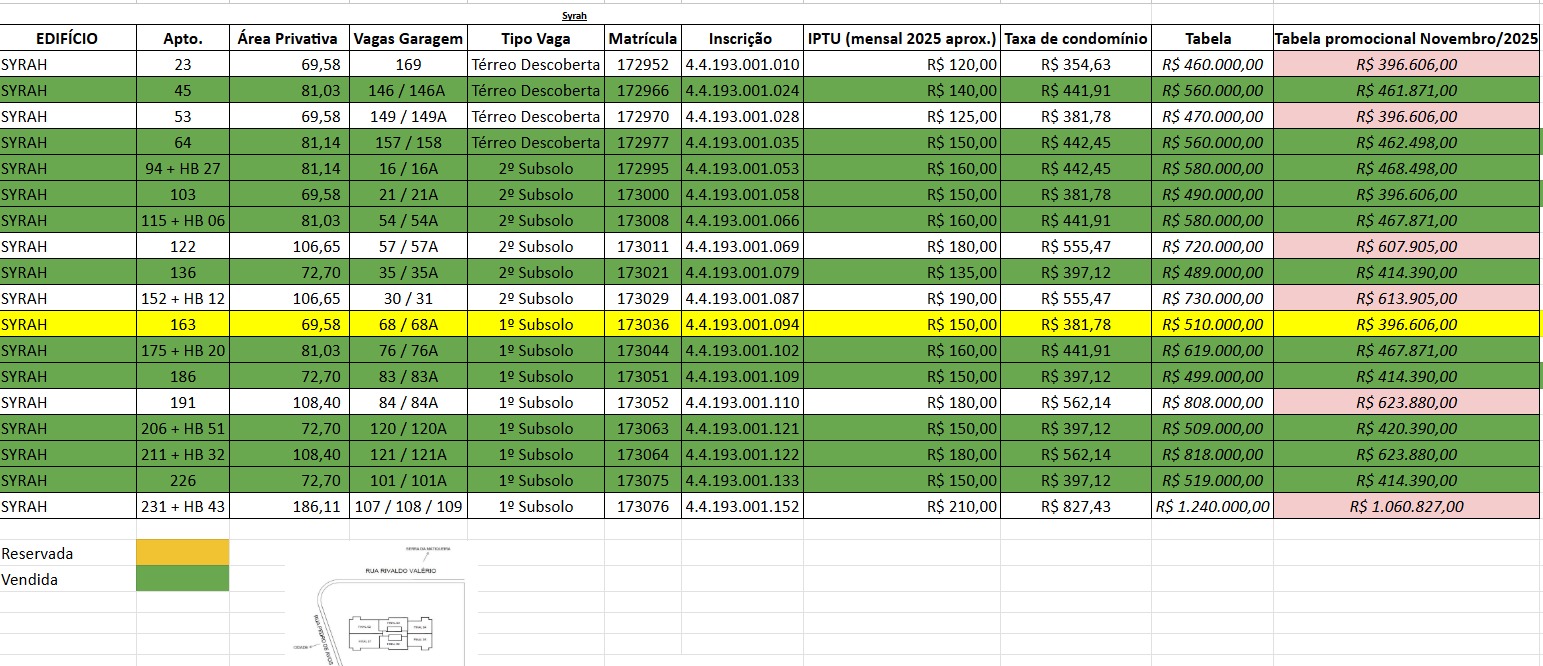This screenshot has width=1543, height=666.
Task: Select the "EDIFÍCIO" column header cell
Action: (67, 39)
